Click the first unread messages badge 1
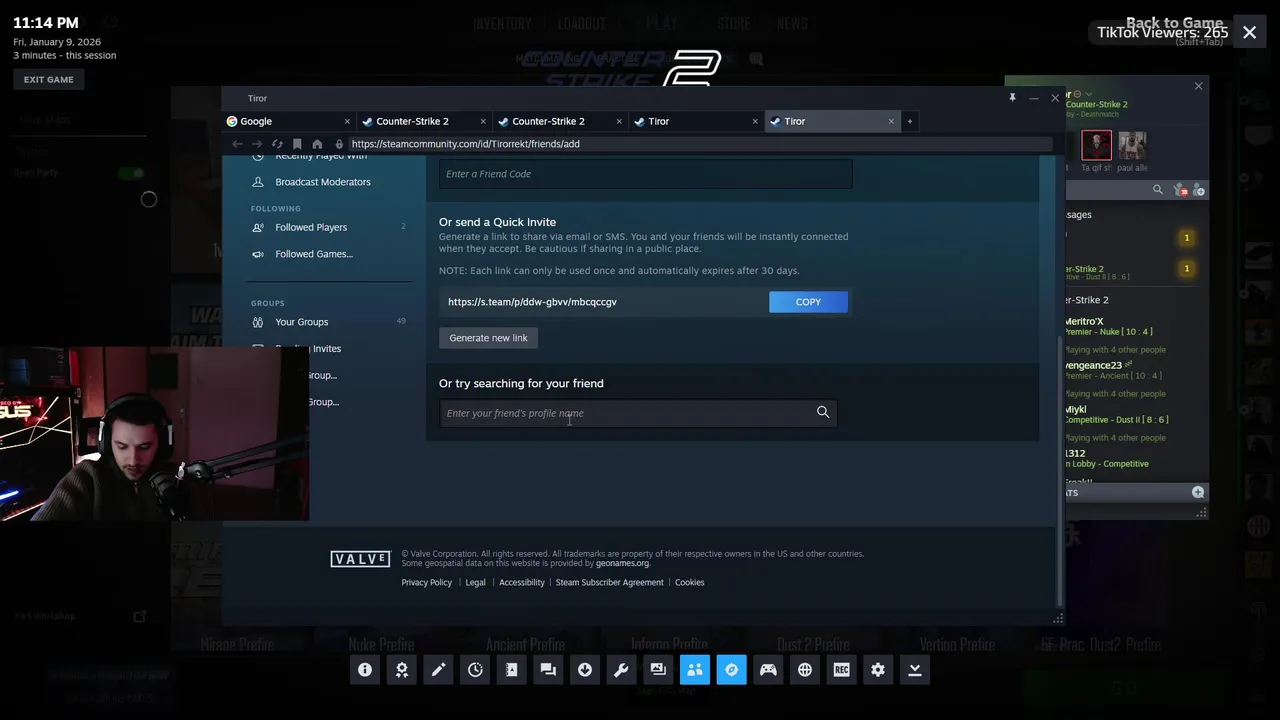The image size is (1280, 720). 1187,238
